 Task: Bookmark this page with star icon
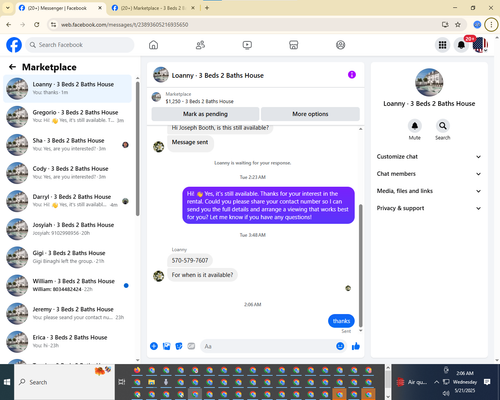coord(458,24)
